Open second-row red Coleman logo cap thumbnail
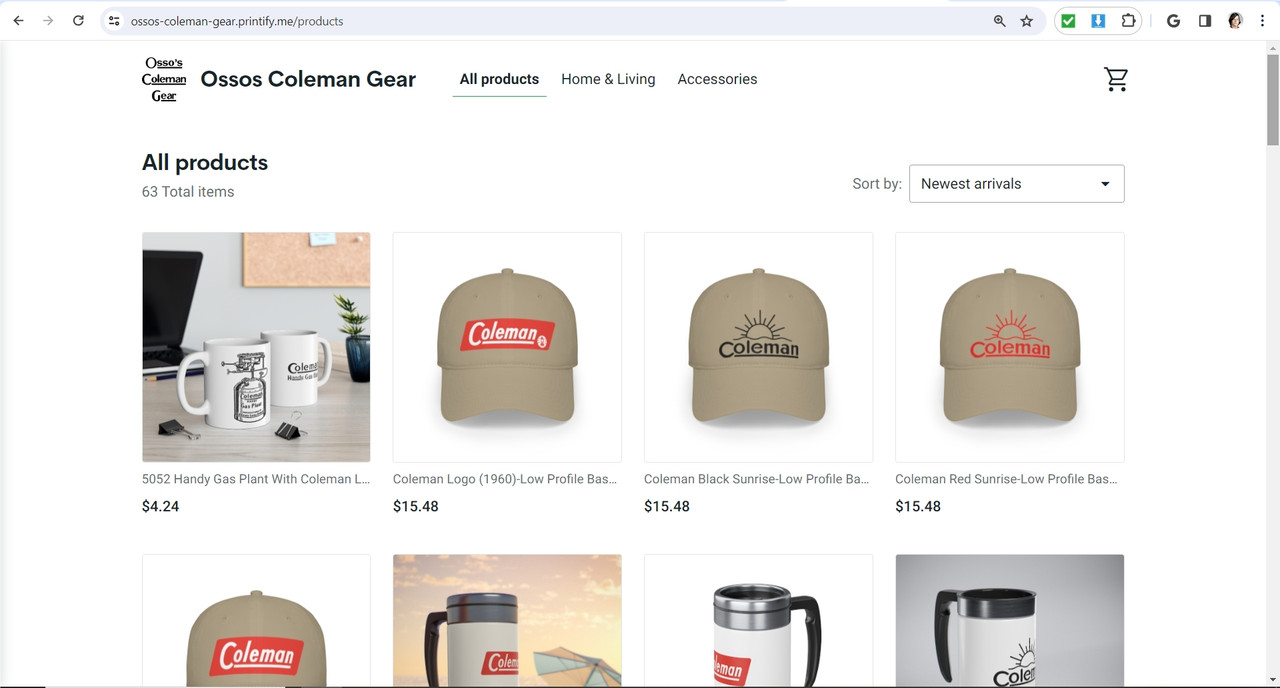Screen dimensions: 1280x688 256,620
